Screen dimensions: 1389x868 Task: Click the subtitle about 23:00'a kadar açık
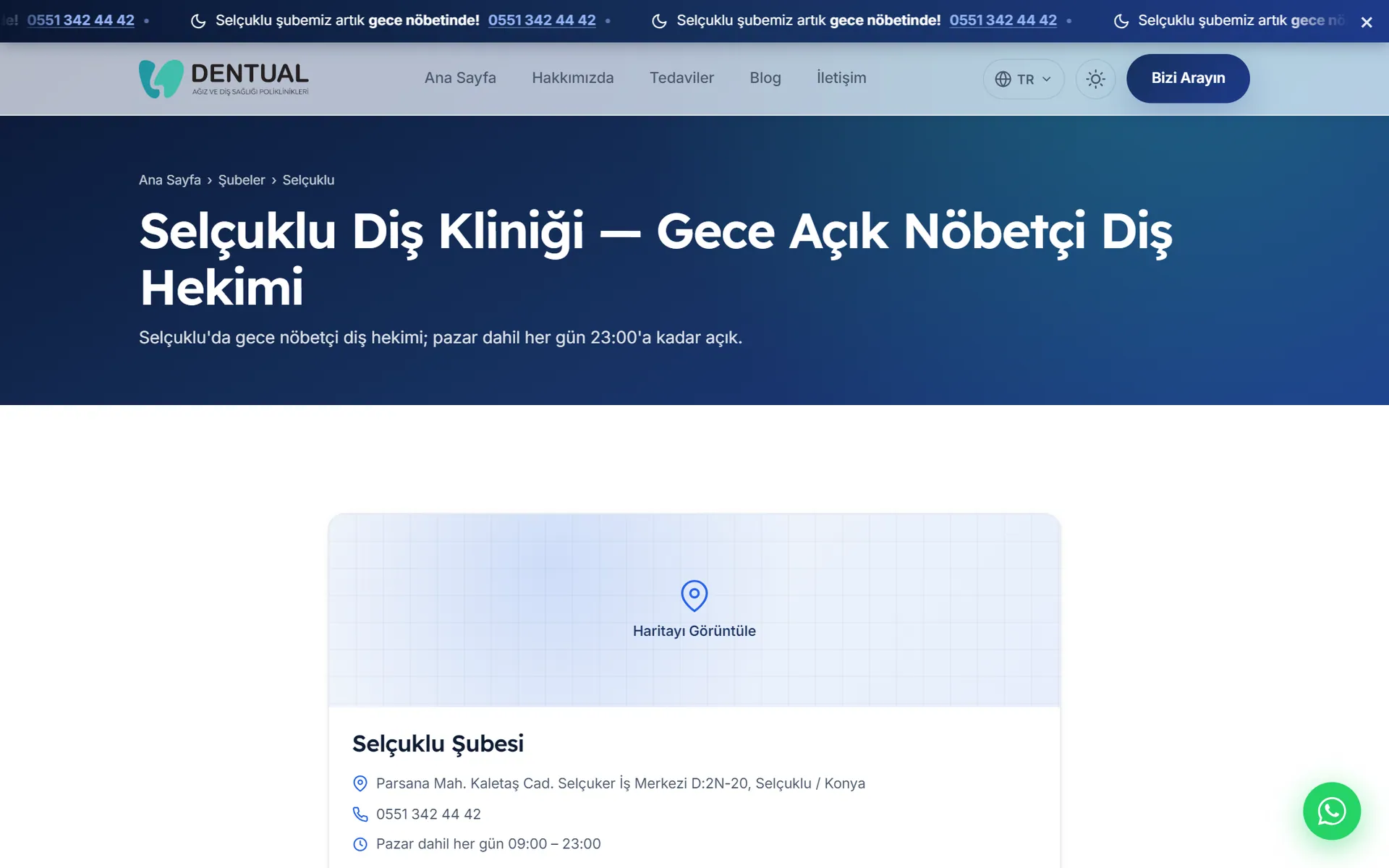coord(441,338)
